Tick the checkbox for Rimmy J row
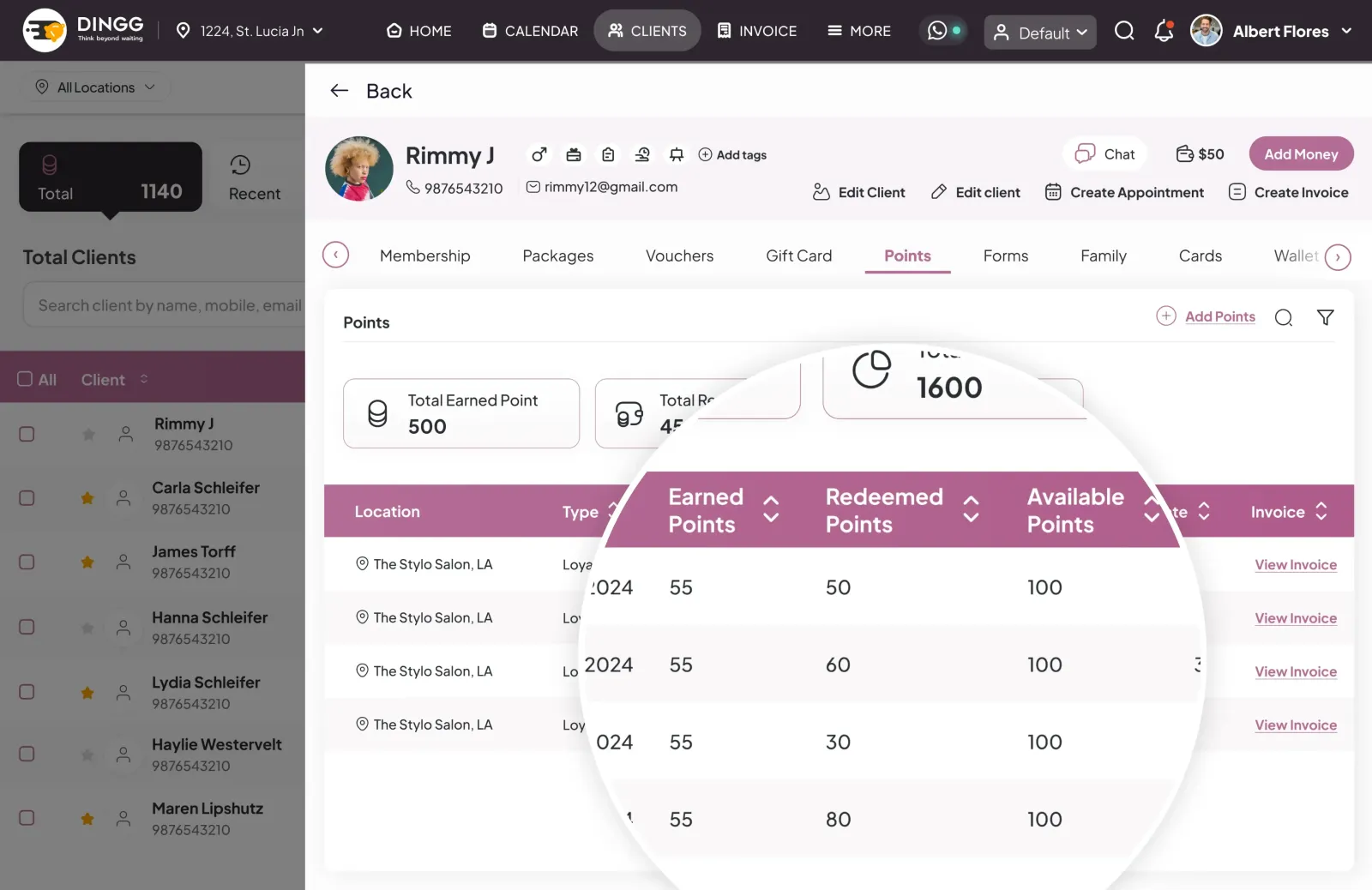The image size is (1372, 890). click(x=27, y=434)
